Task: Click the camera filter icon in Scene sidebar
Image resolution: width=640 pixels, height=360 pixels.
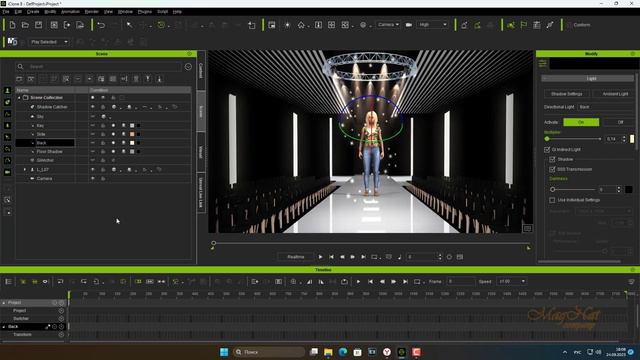Action: [x=7, y=172]
